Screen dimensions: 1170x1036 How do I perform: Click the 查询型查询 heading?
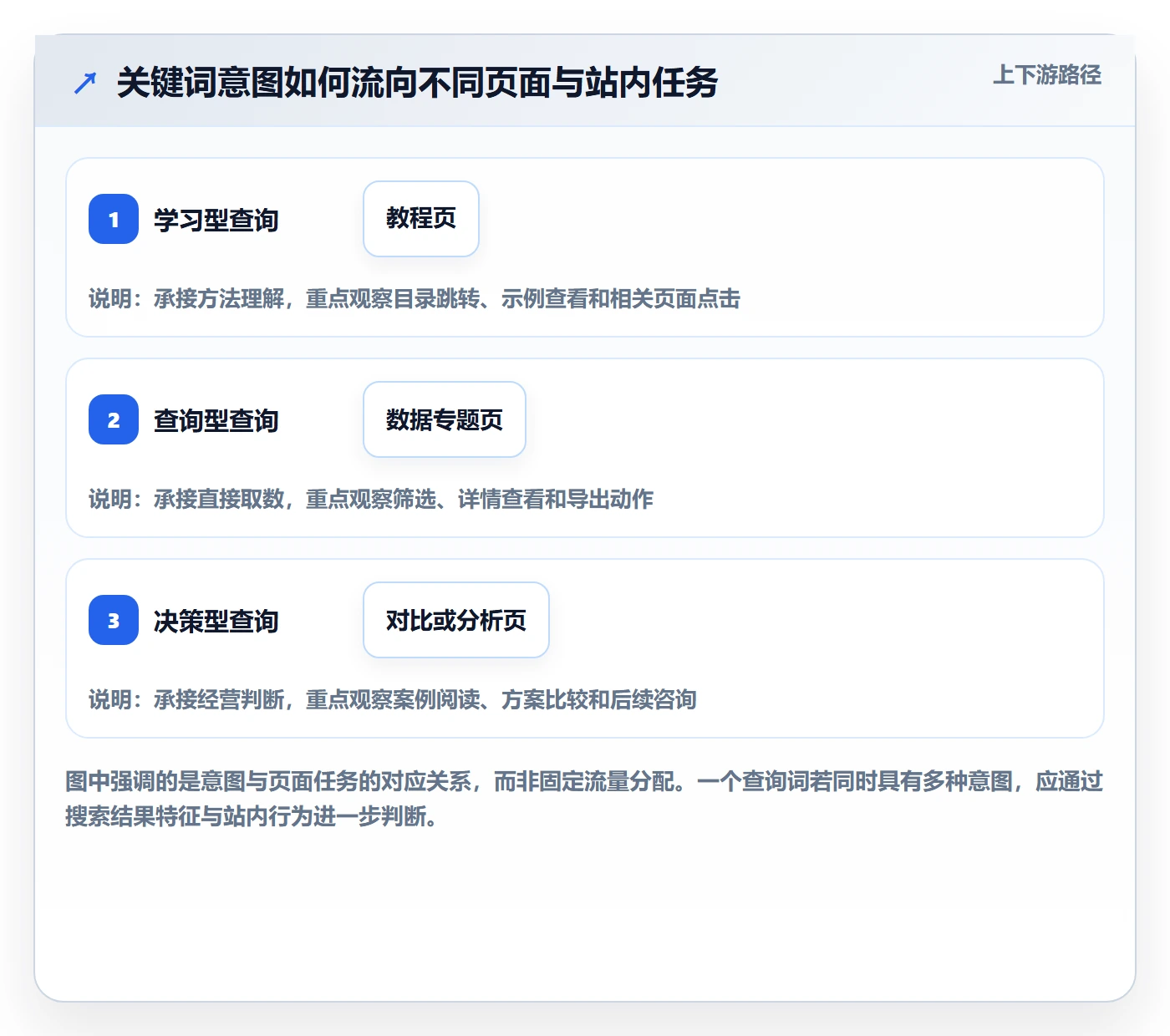click(216, 420)
